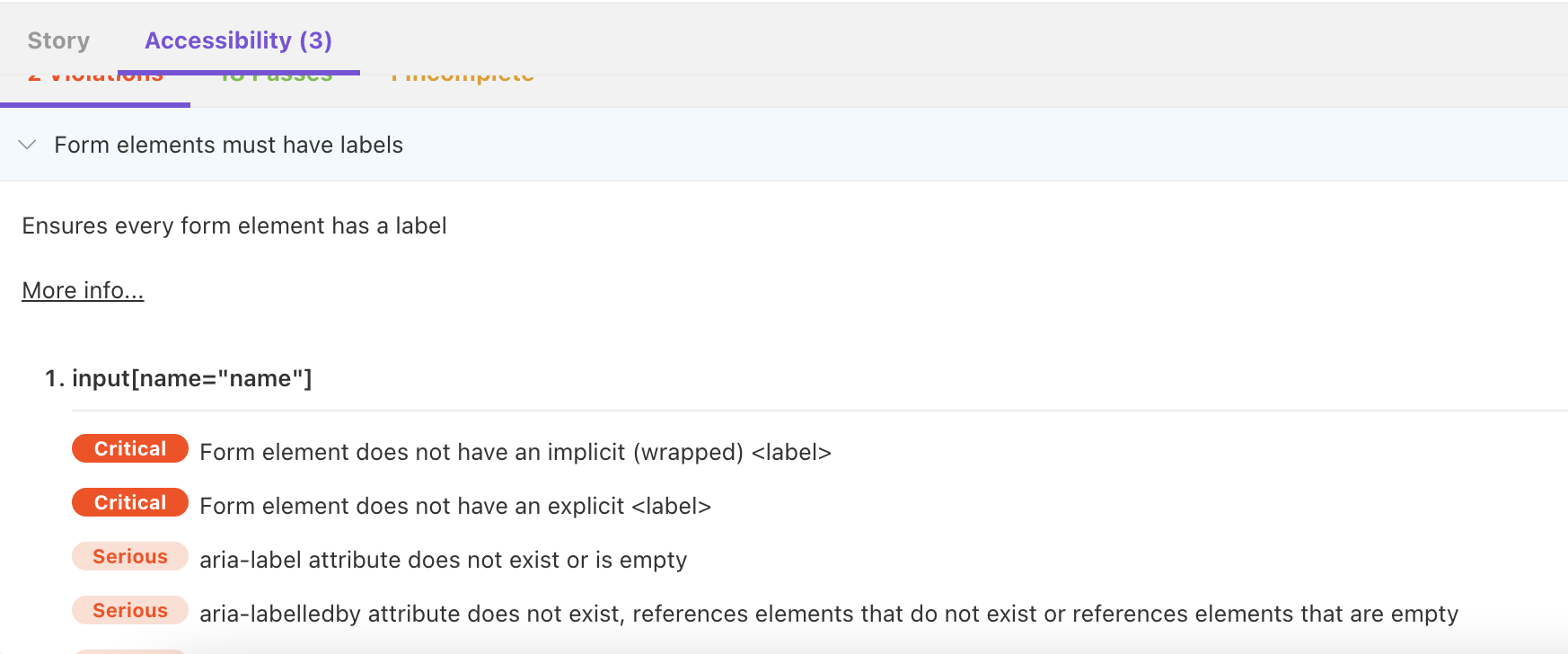Viewport: 1568px width, 654px height.
Task: Click the Critical badge for implicit label
Action: [130, 448]
